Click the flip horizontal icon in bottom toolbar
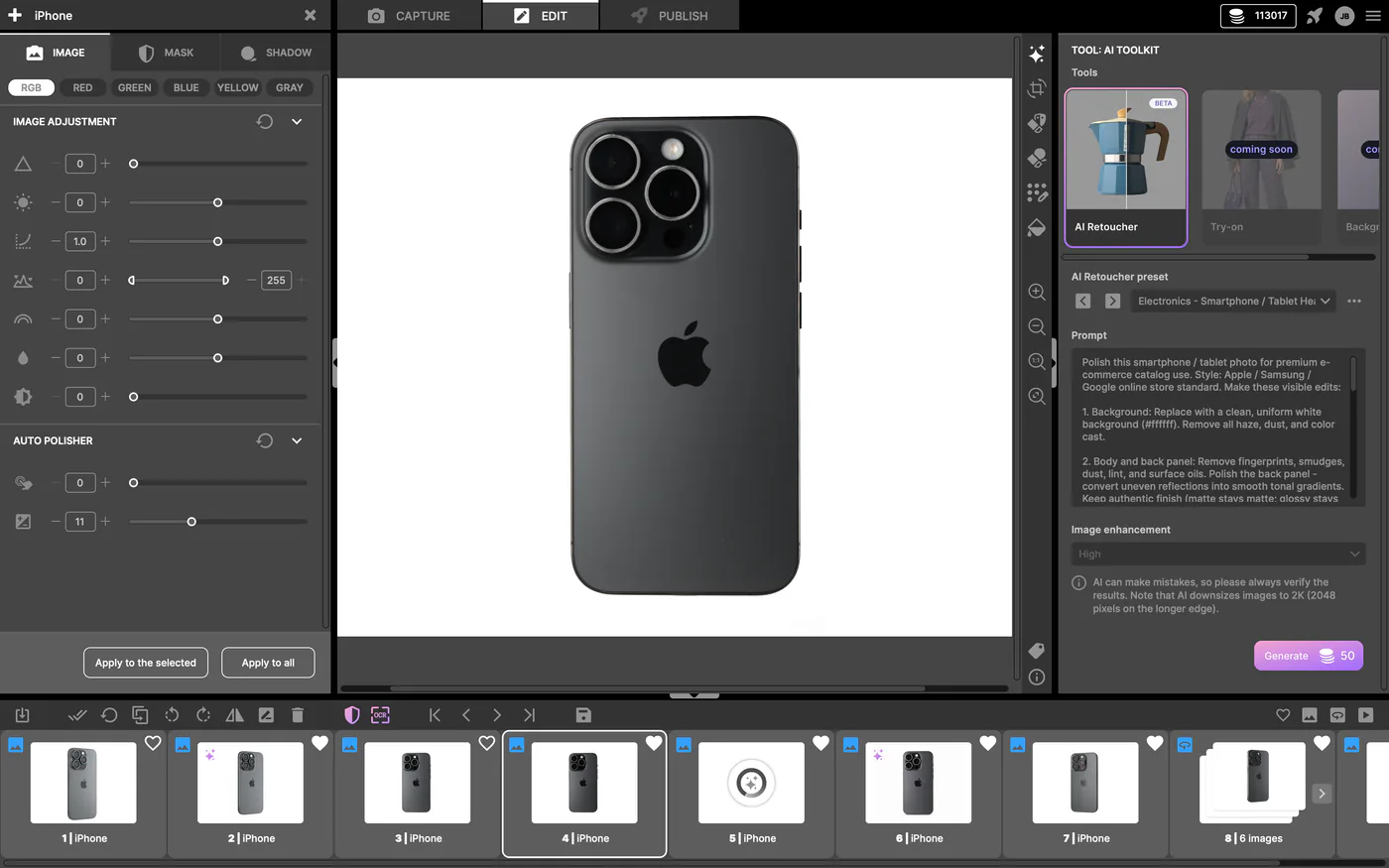 point(234,714)
